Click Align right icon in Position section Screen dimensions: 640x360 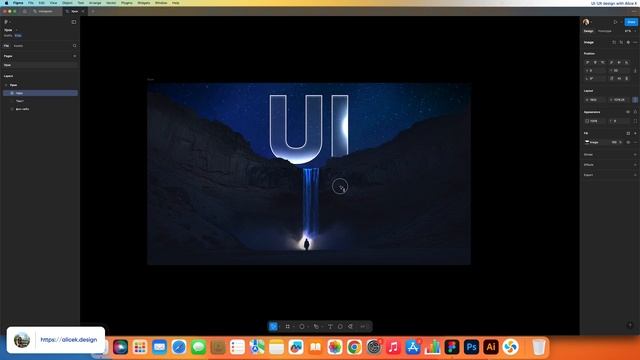click(x=603, y=62)
